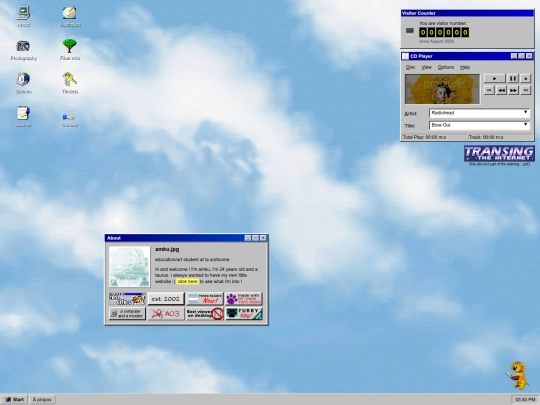Click the Visitor Counter computer icon

(x=409, y=32)
